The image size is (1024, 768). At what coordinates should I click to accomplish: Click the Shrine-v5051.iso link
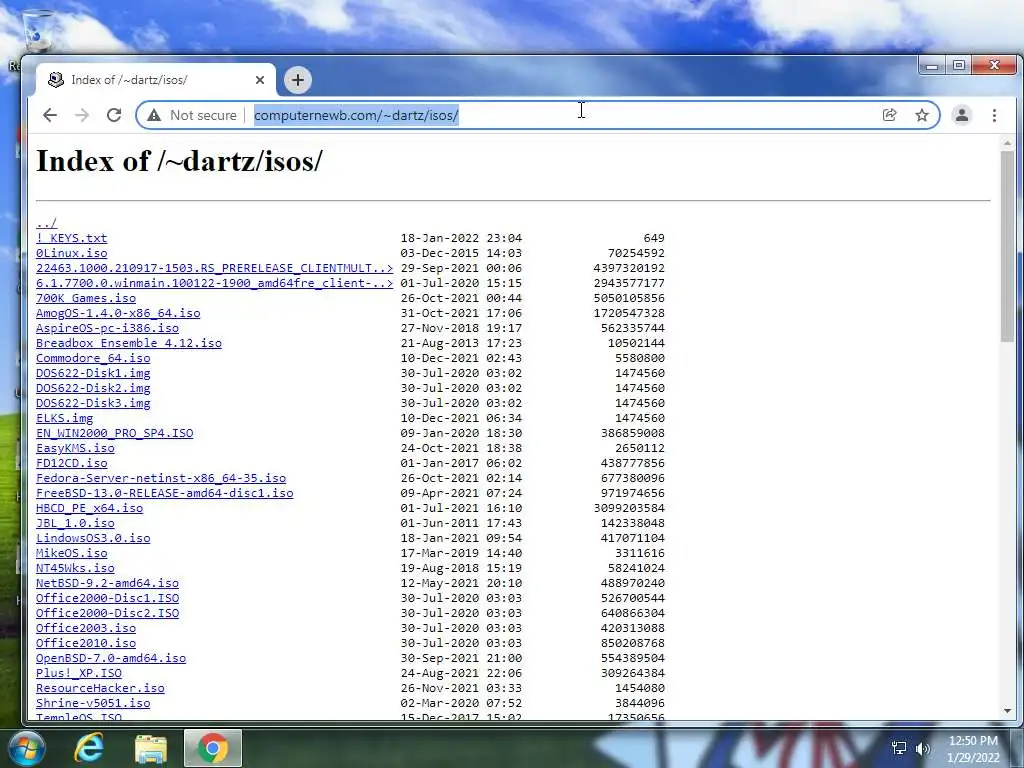click(93, 704)
